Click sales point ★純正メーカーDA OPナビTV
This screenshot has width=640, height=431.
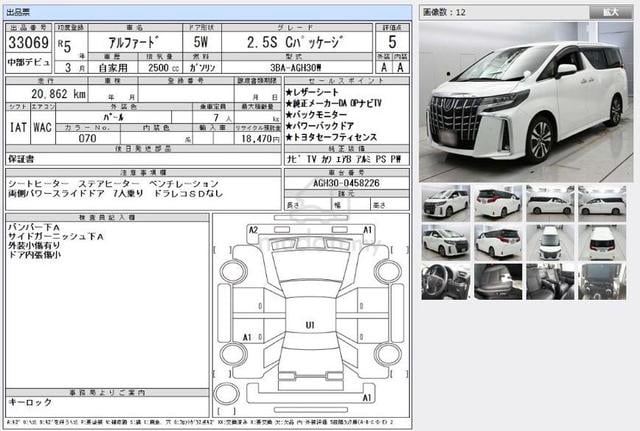pos(333,103)
